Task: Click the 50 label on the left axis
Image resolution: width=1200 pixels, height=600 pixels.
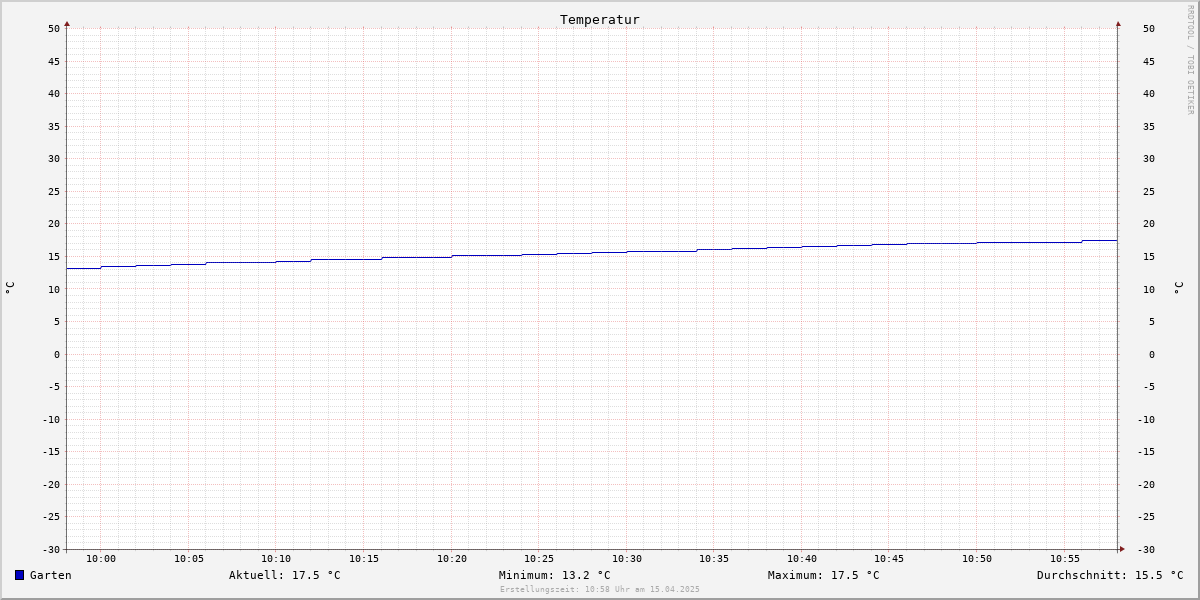Action: coord(54,29)
